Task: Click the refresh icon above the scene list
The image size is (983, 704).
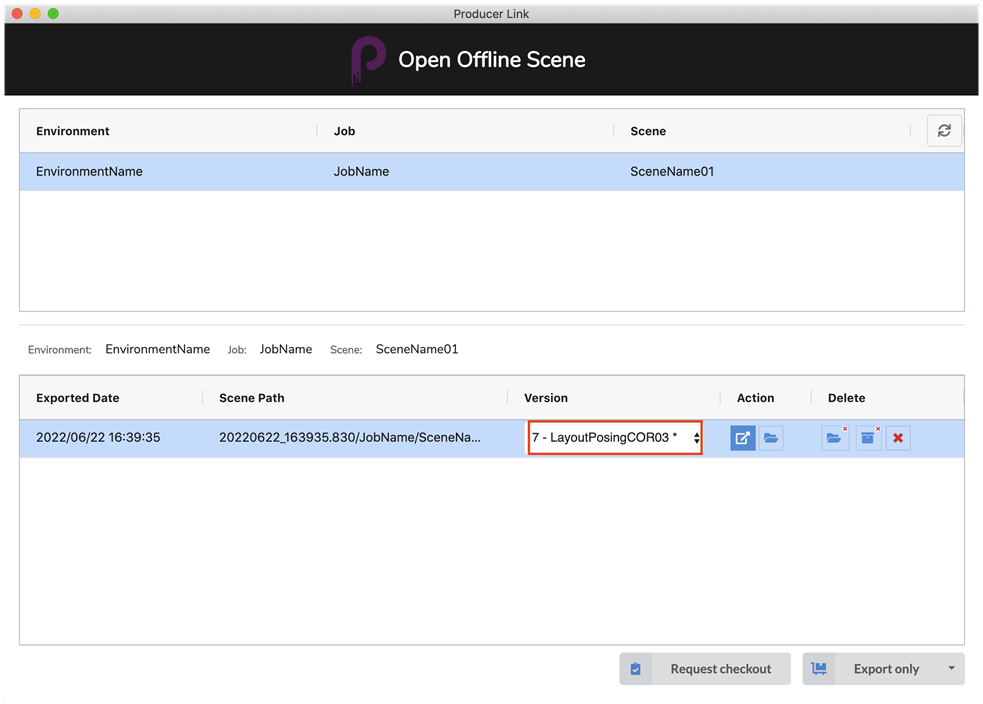Action: pos(944,131)
